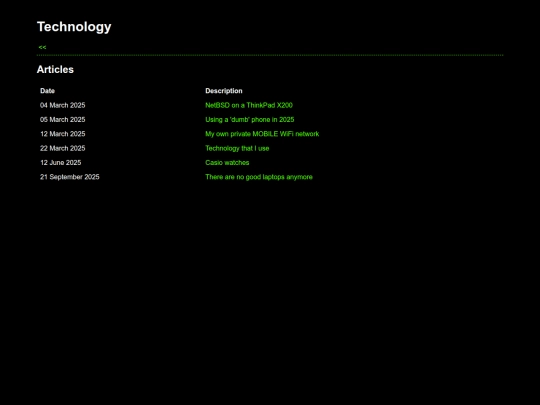Select the '05 March 2025' date cell
The width and height of the screenshot is (540, 405).
63,120
